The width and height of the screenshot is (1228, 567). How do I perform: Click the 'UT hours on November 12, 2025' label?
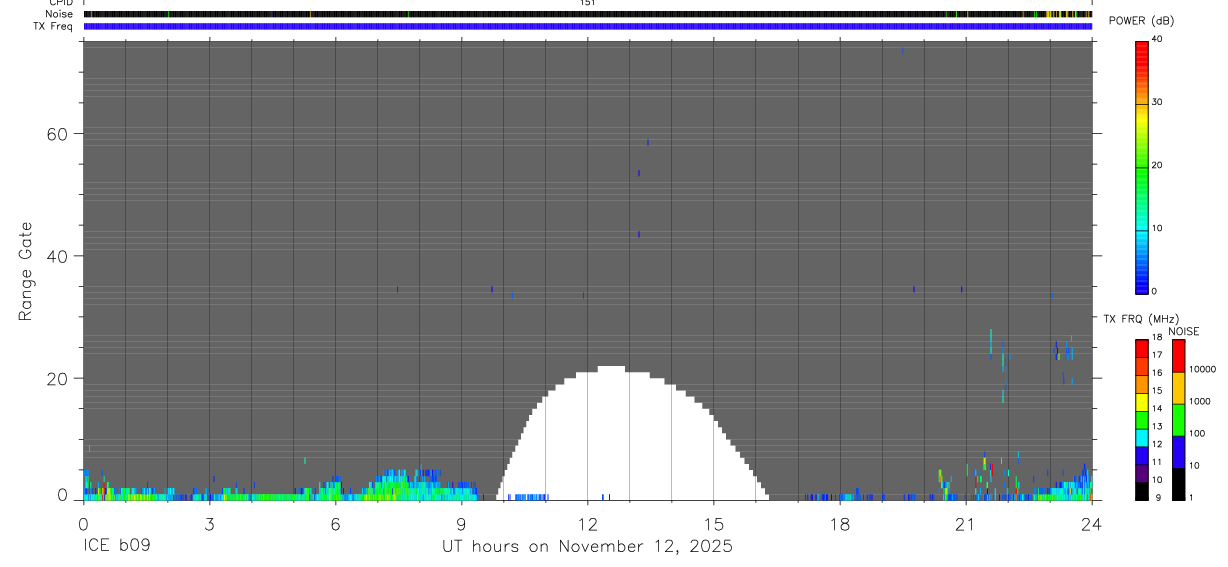[588, 546]
